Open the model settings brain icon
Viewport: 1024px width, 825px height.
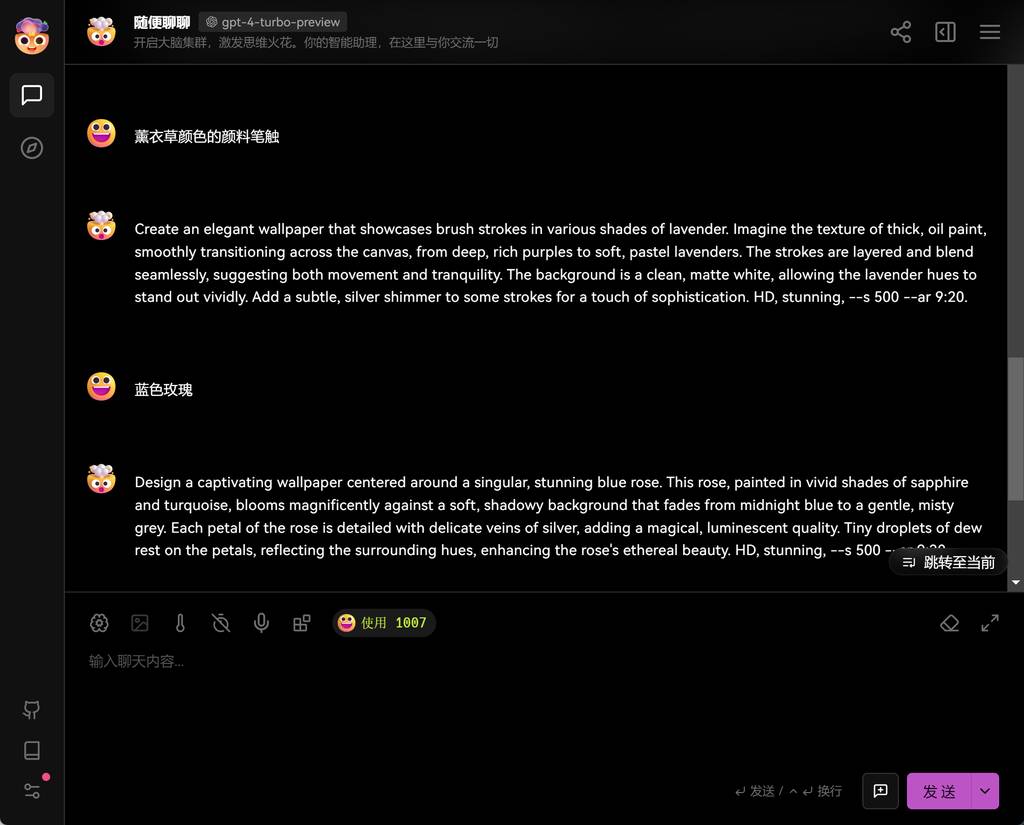99,623
